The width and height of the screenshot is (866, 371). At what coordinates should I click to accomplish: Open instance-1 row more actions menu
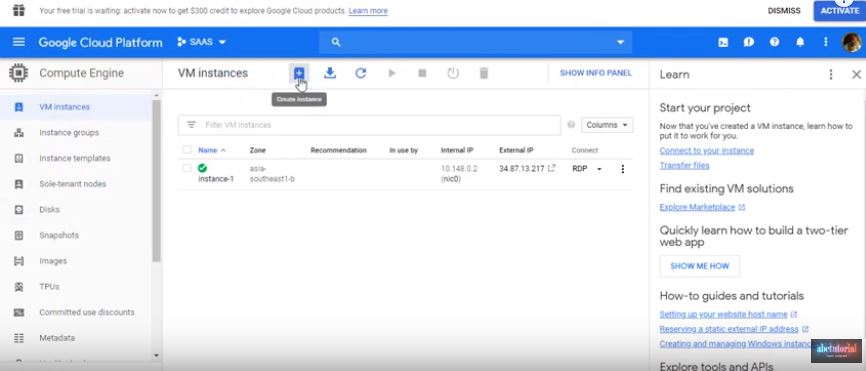(x=622, y=169)
